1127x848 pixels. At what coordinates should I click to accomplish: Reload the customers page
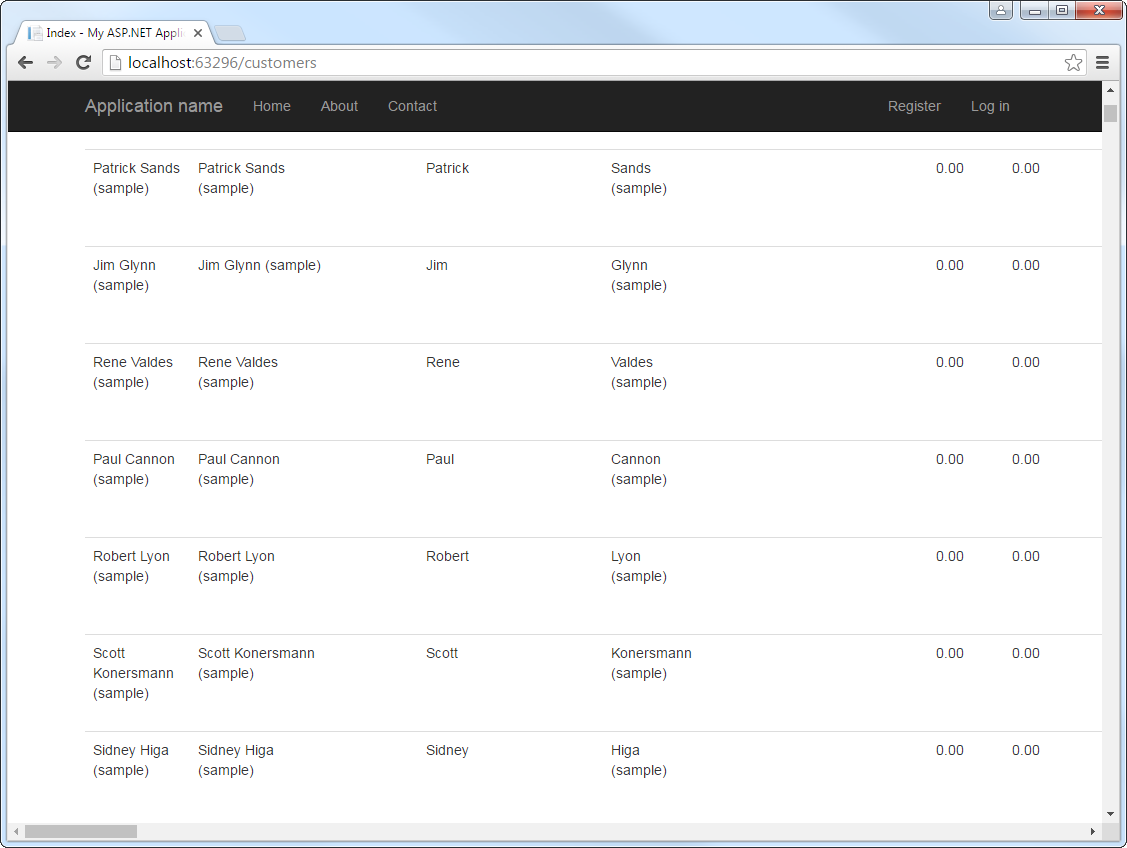point(83,62)
